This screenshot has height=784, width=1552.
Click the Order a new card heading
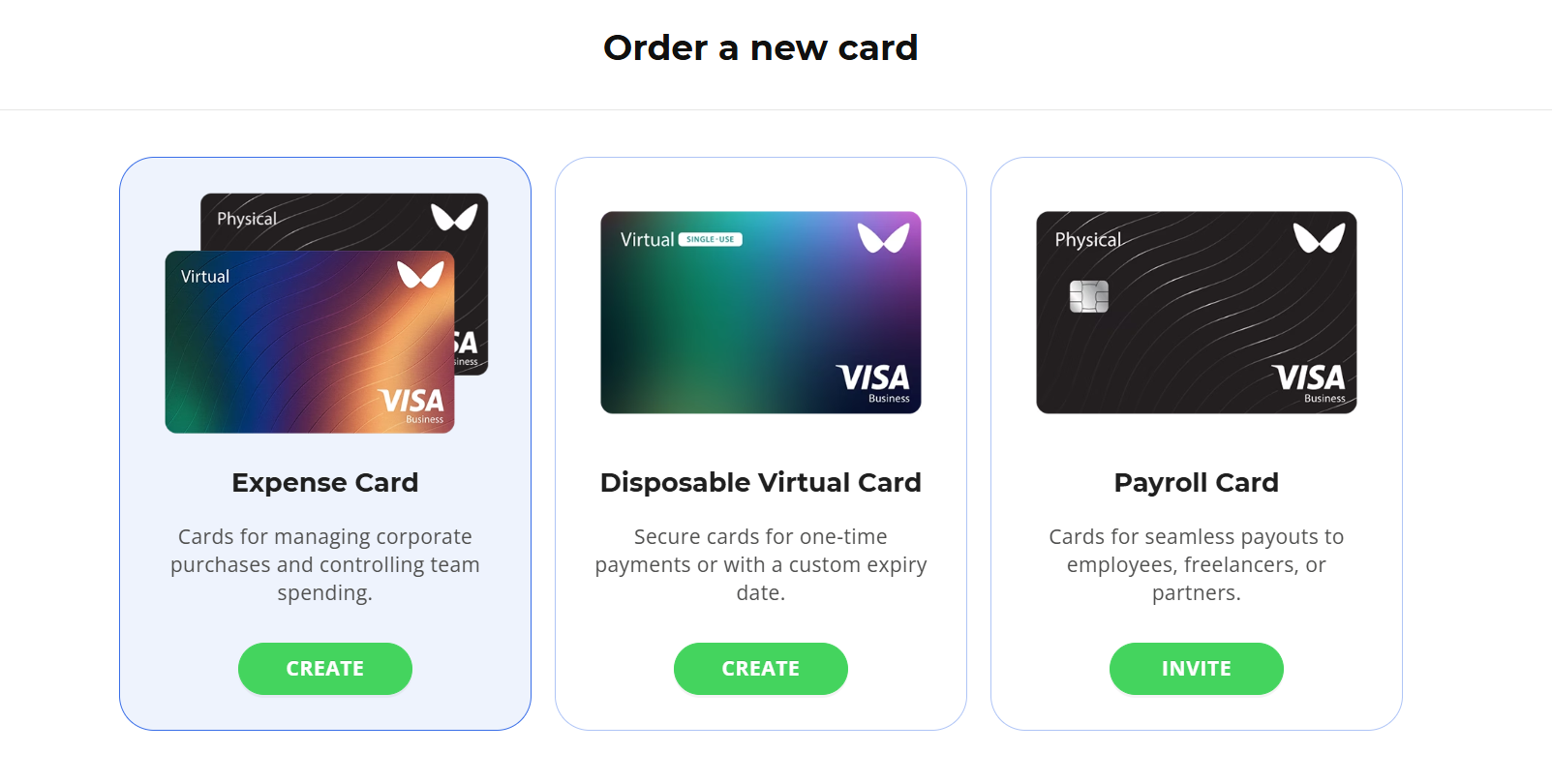pos(761,47)
